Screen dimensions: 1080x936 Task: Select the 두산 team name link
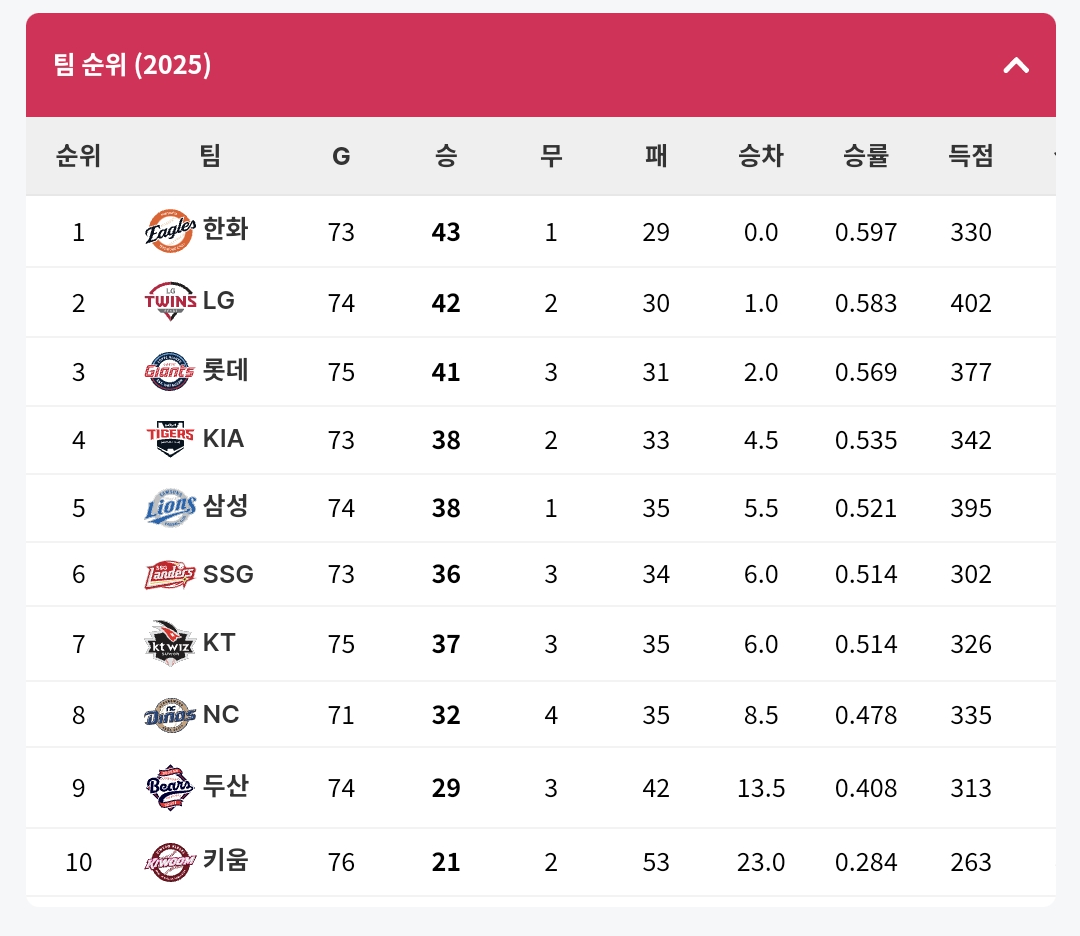pyautogui.click(x=225, y=785)
